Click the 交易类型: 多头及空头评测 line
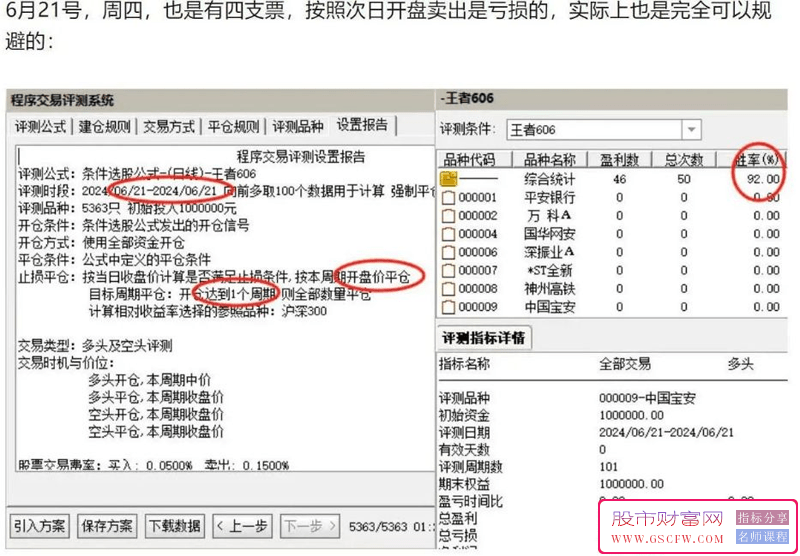Image resolution: width=800 pixels, height=556 pixels. pyautogui.click(x=95, y=346)
